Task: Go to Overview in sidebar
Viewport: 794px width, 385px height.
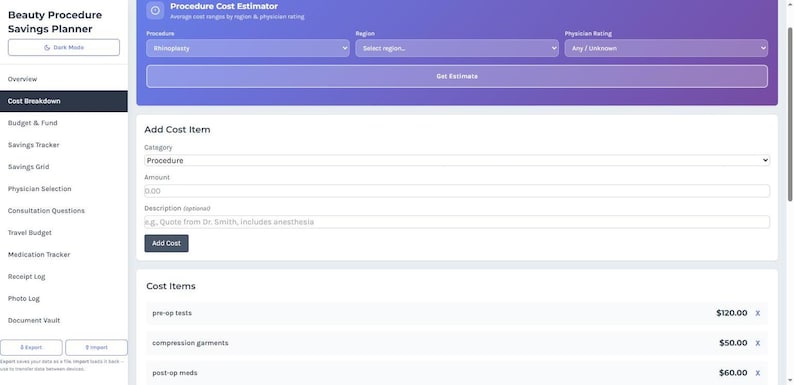Action: 64,79
